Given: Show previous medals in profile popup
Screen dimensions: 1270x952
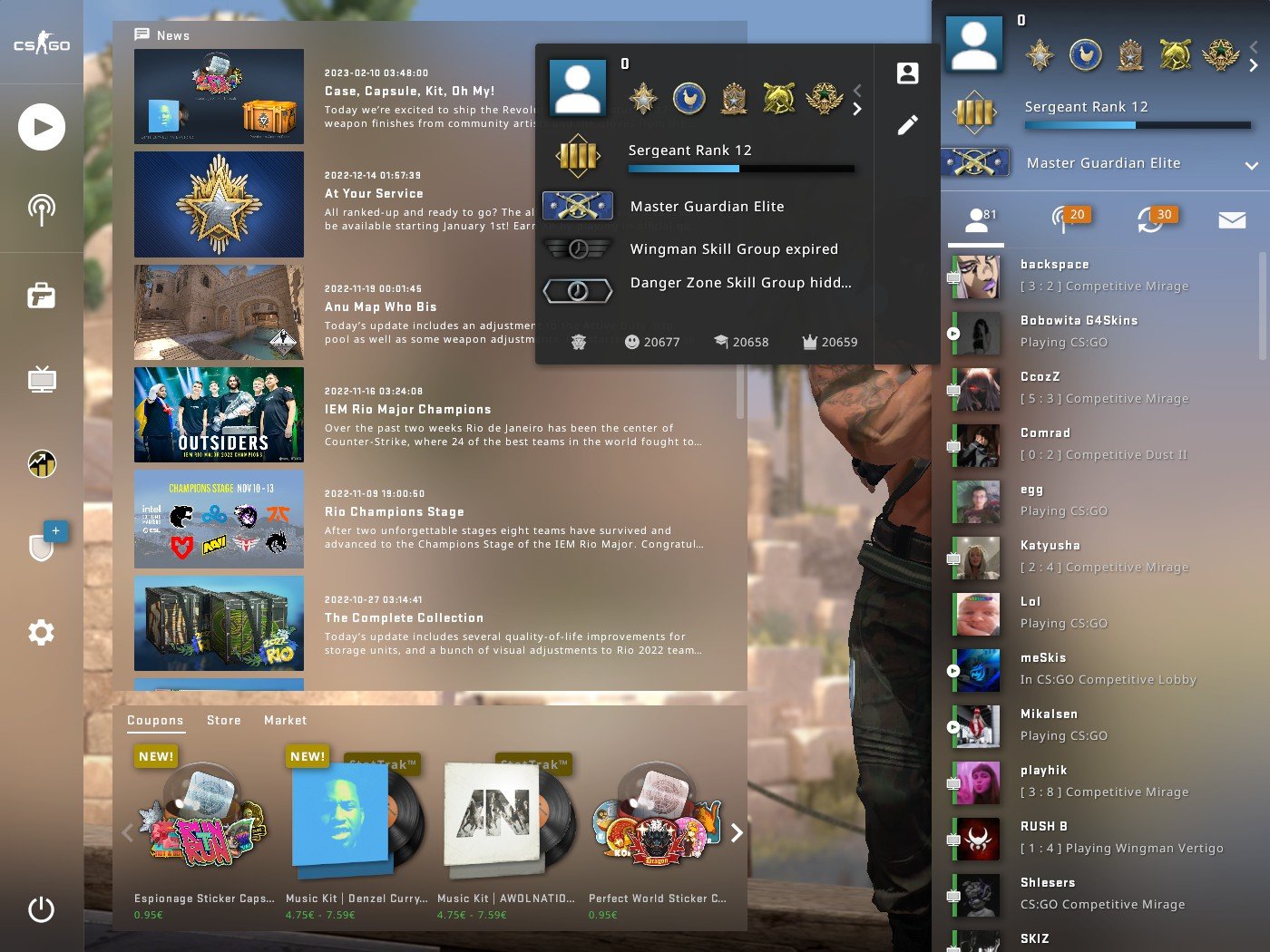Looking at the screenshot, I should 857,91.
